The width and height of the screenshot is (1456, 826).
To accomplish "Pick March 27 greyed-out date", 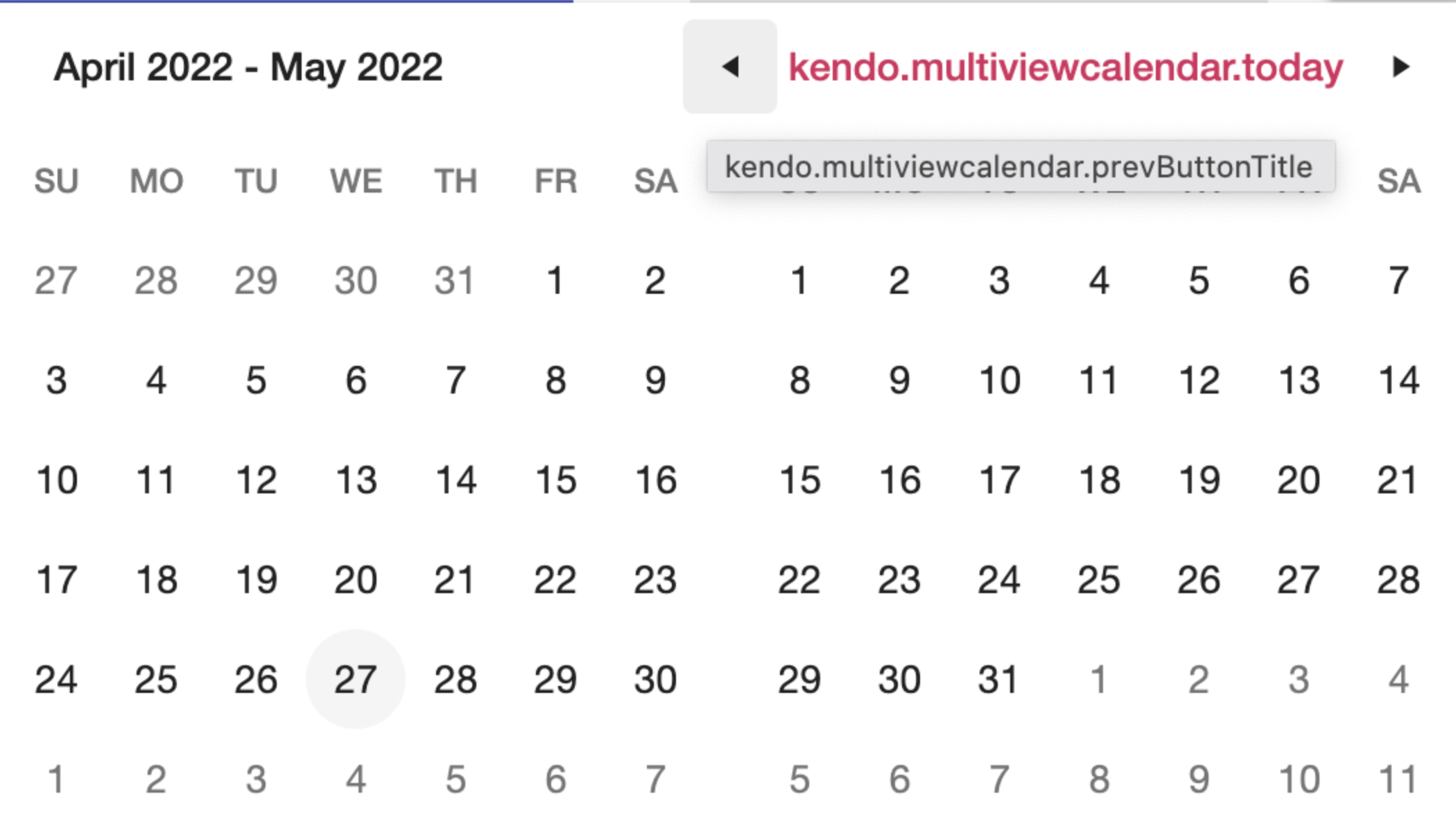I will [x=56, y=280].
